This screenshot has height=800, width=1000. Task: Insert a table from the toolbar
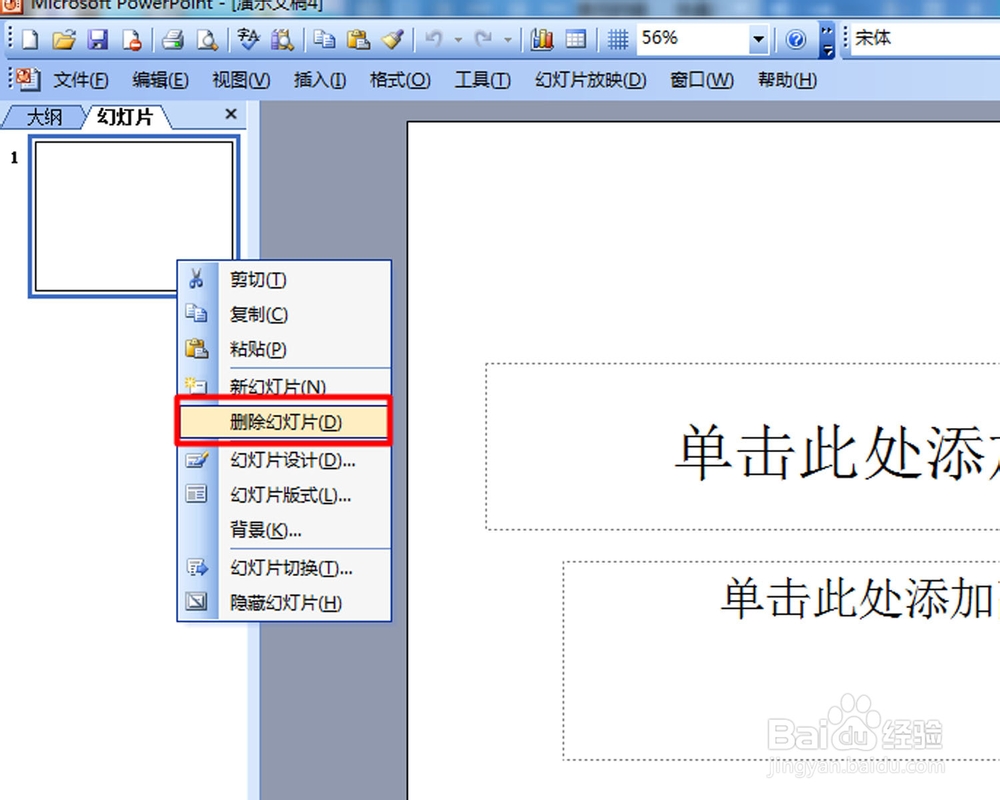(577, 38)
